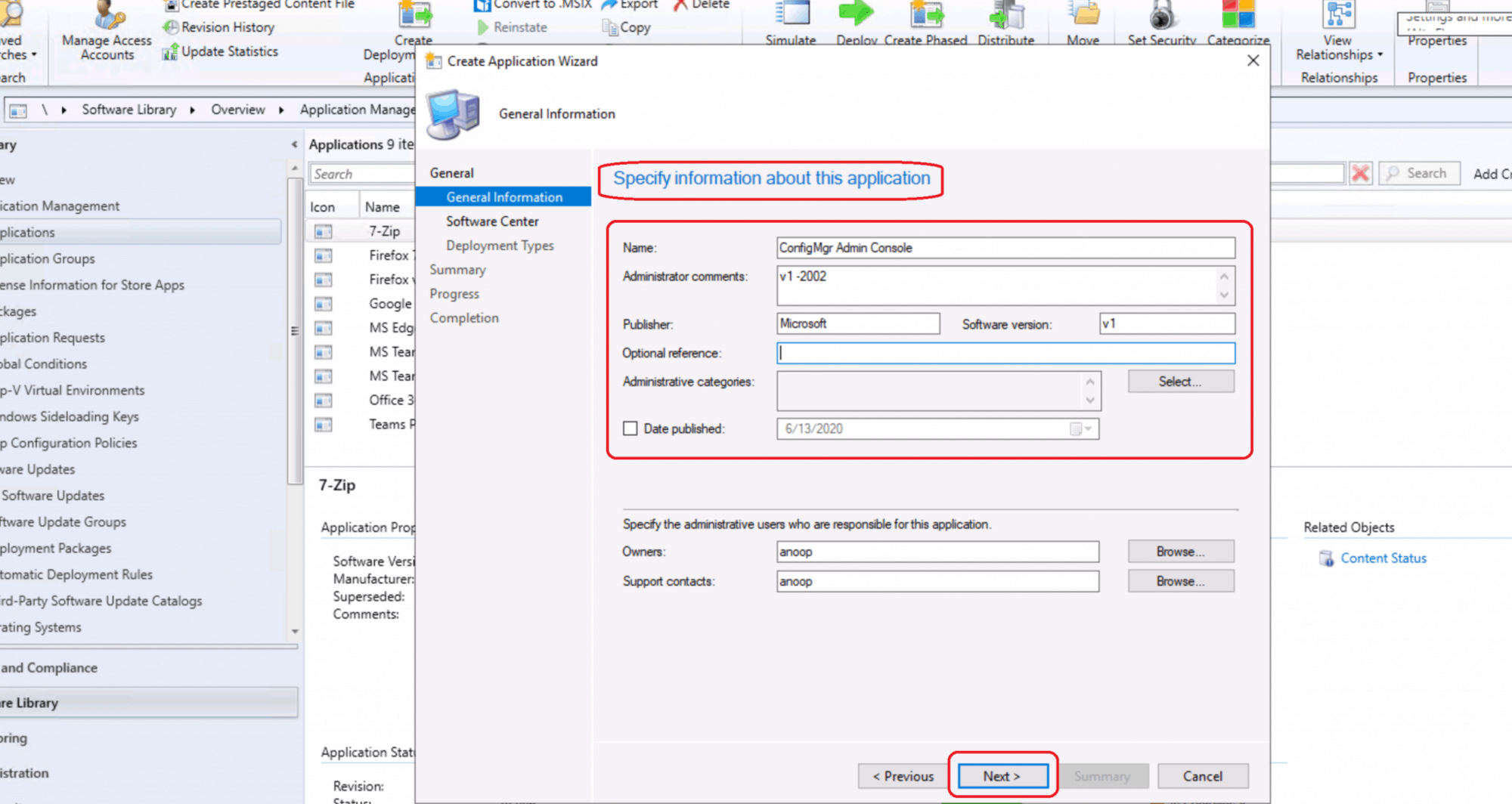This screenshot has height=804, width=1512.
Task: Select Software Center wizard step
Action: [x=492, y=221]
